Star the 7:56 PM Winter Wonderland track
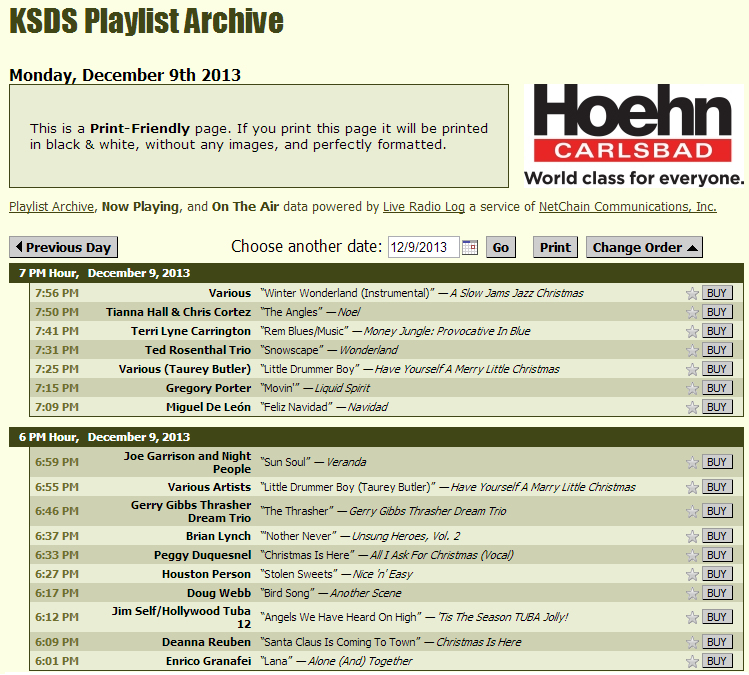Screen dimensions: 749x675 click(692, 293)
